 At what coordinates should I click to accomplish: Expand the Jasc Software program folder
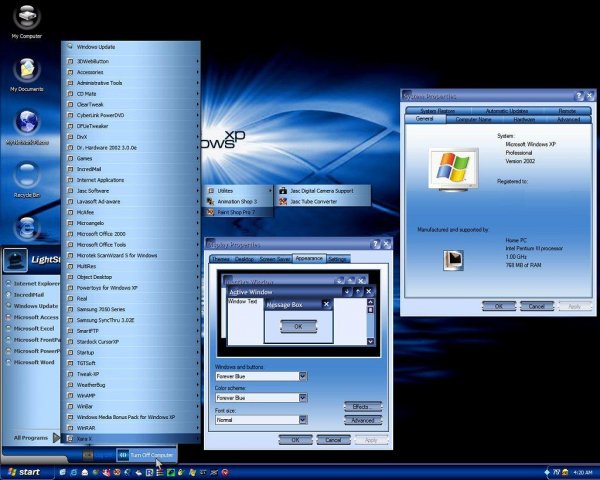coord(133,191)
